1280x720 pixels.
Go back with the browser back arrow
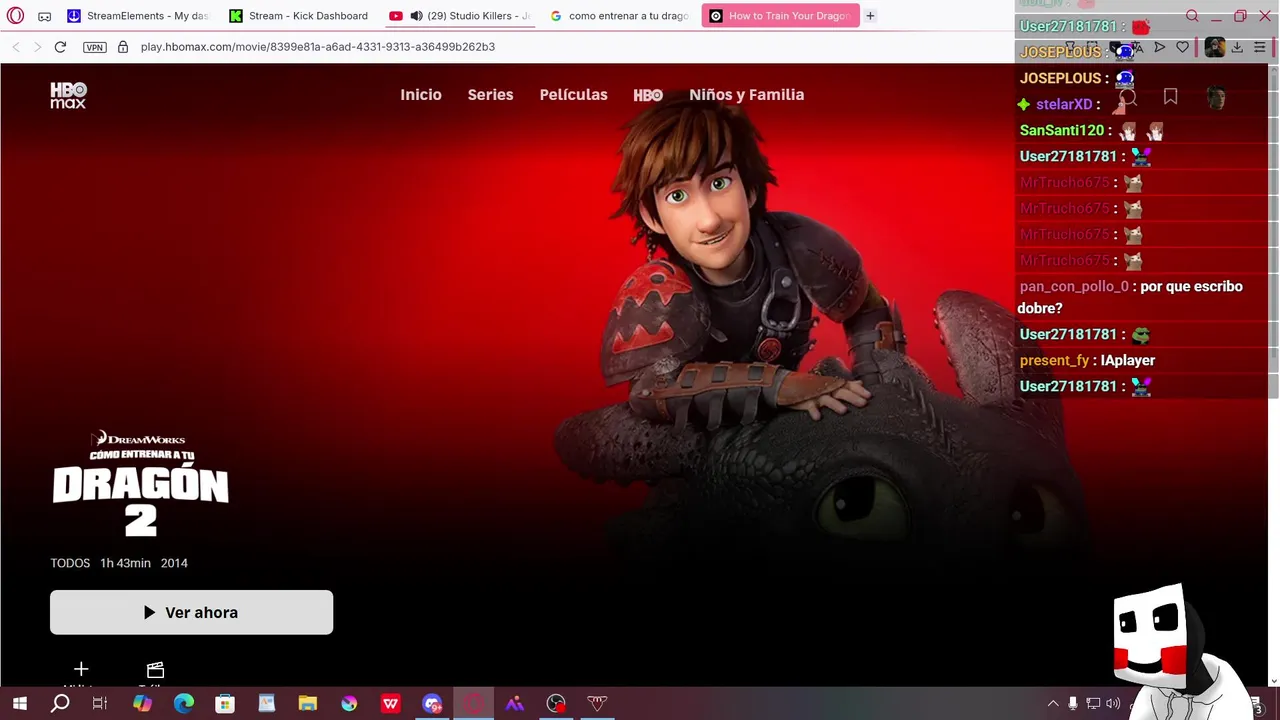16,47
